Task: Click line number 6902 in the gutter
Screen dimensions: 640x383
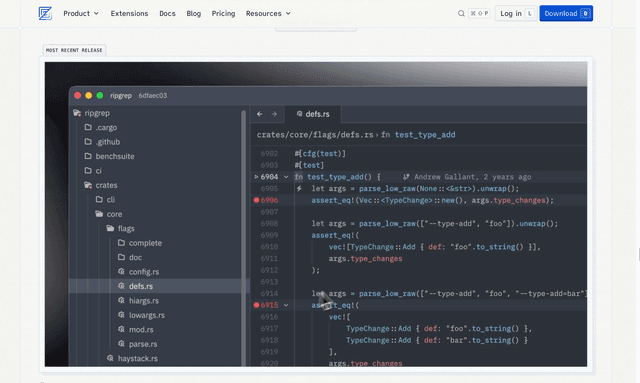Action: click(x=269, y=154)
